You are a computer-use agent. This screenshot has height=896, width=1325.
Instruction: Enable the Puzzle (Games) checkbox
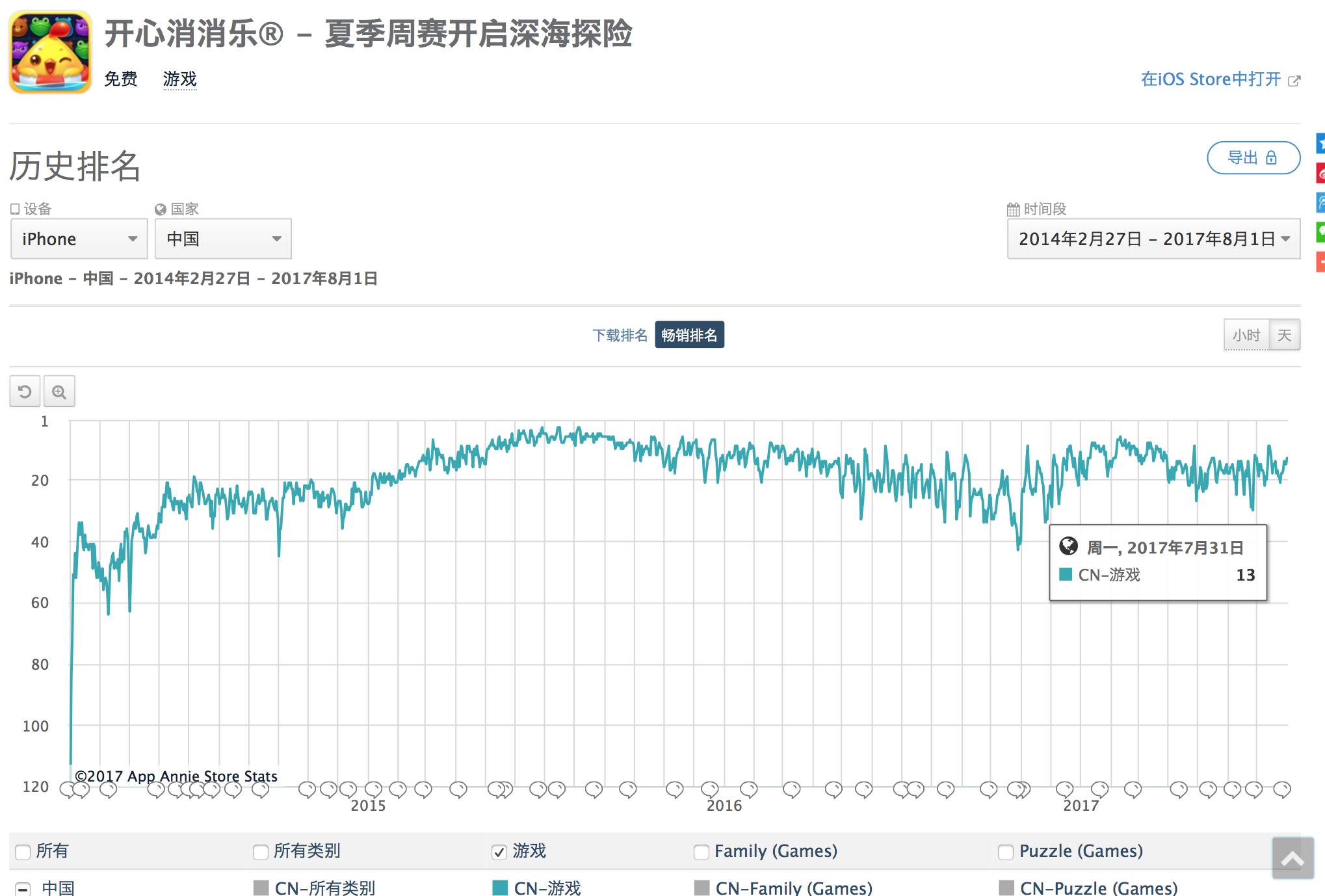pos(1005,852)
